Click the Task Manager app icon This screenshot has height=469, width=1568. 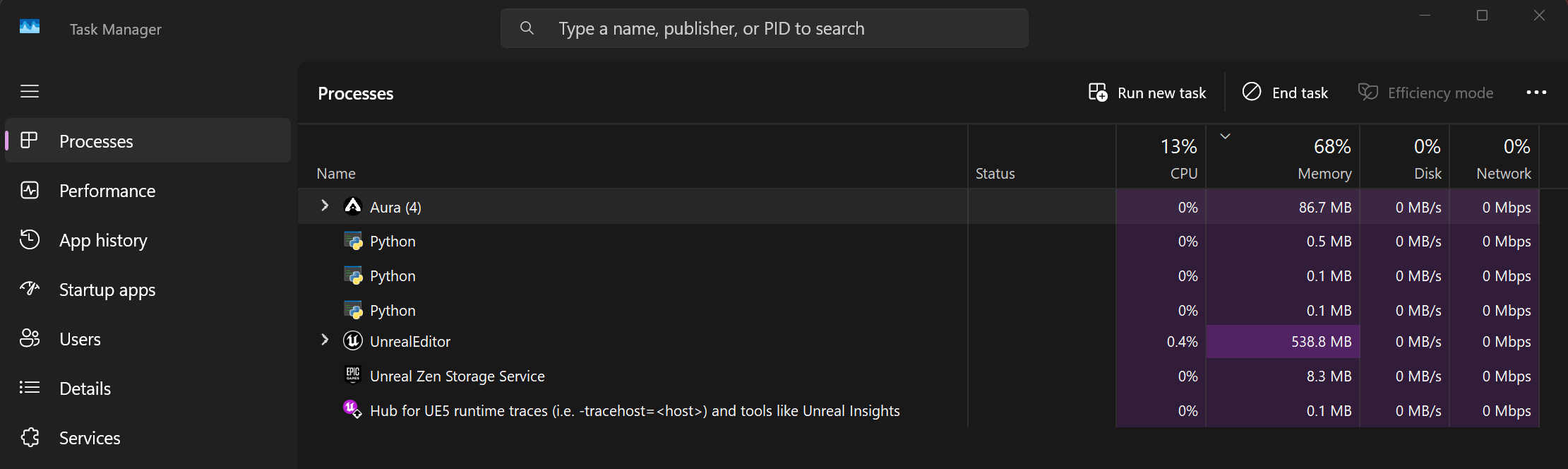coord(30,28)
